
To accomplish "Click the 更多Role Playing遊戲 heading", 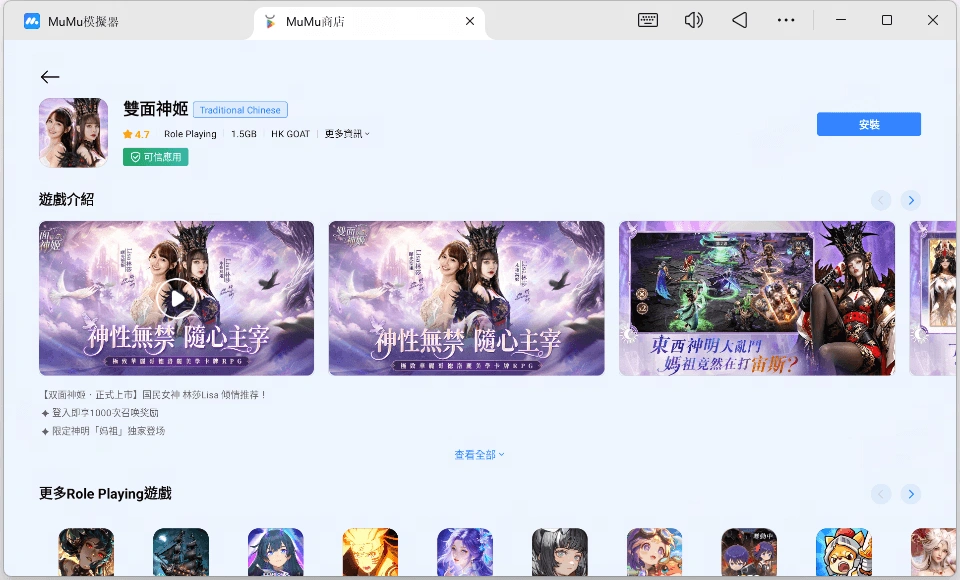I will point(105,494).
